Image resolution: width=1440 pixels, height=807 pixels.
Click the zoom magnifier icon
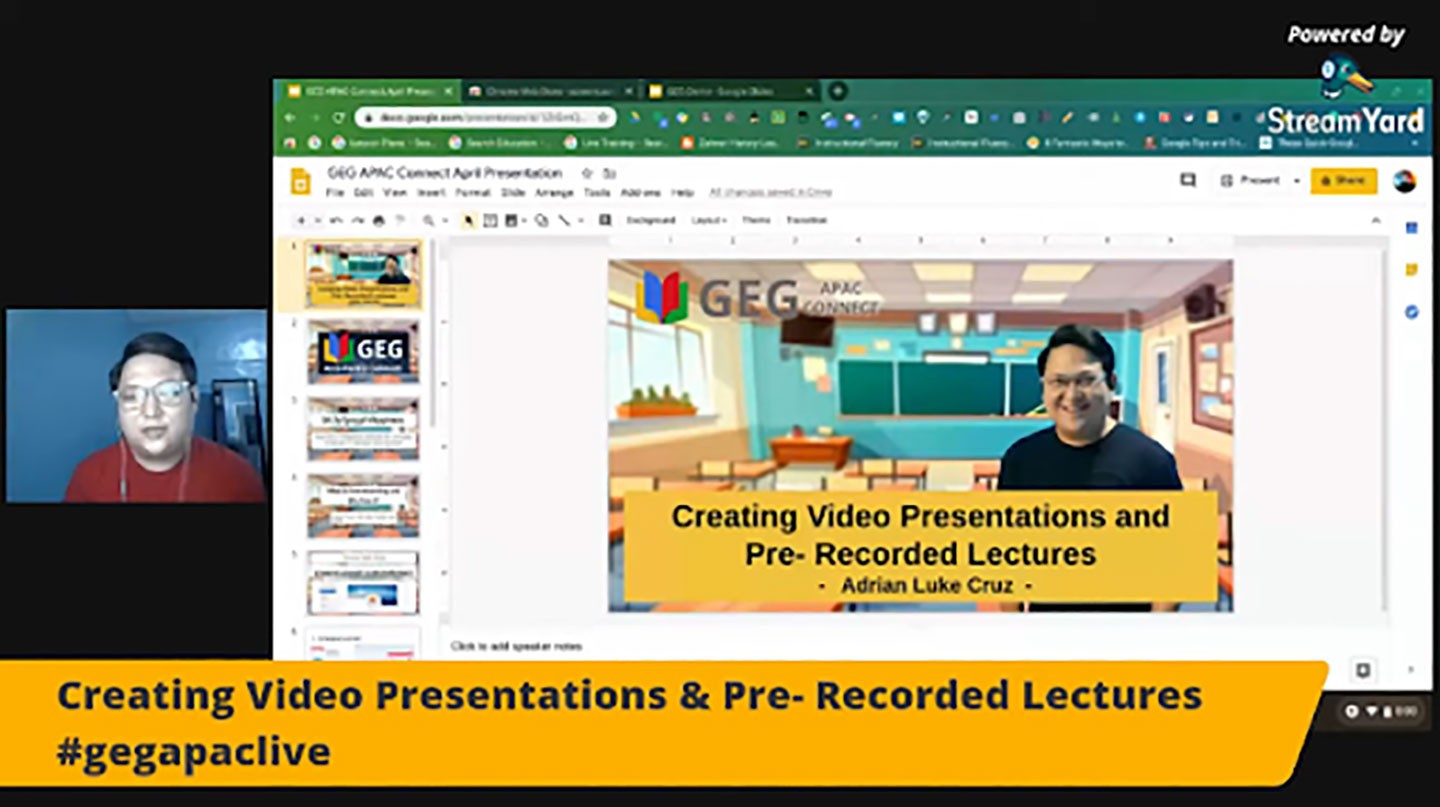pyautogui.click(x=428, y=220)
